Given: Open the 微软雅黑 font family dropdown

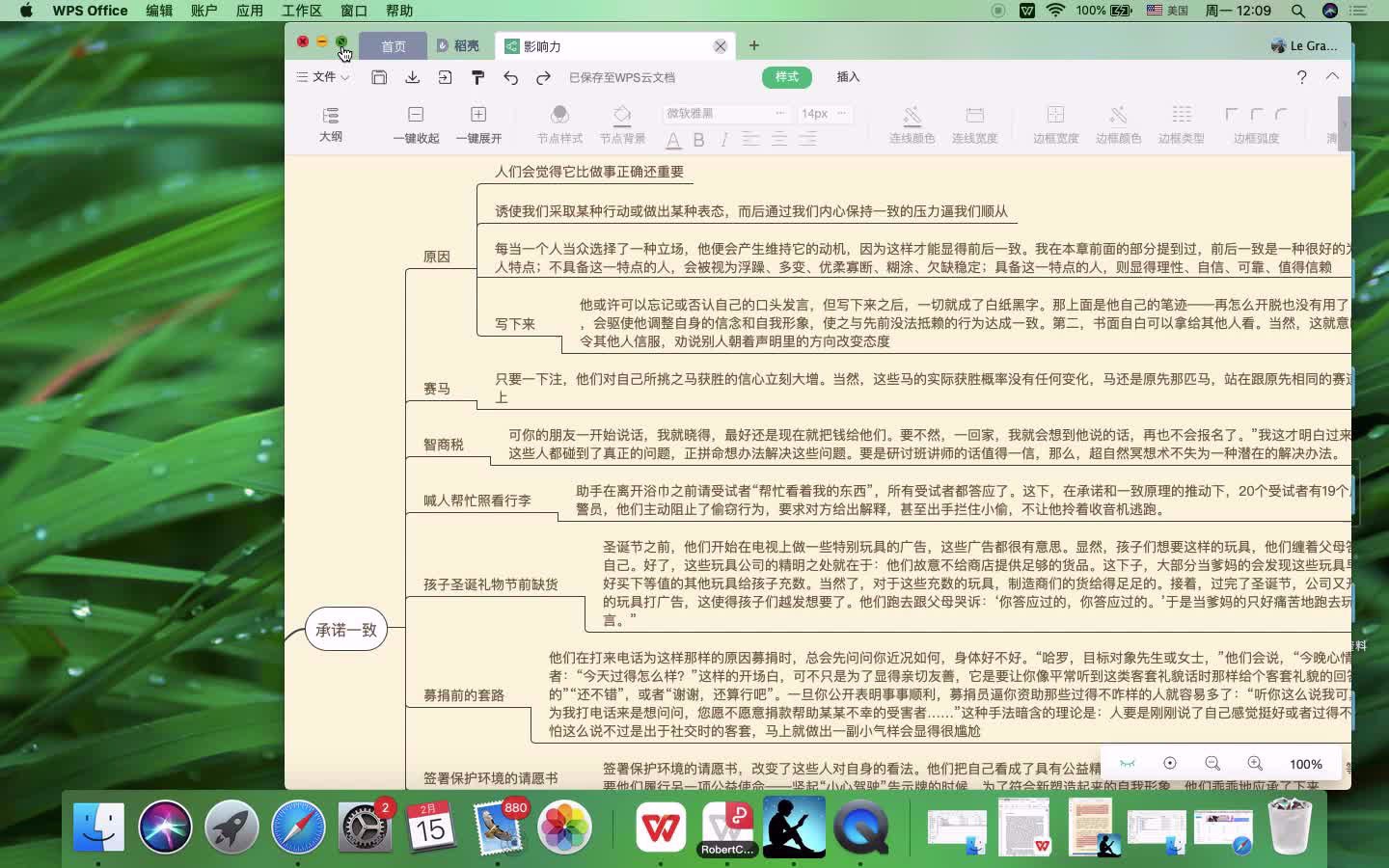Looking at the screenshot, I should point(726,113).
